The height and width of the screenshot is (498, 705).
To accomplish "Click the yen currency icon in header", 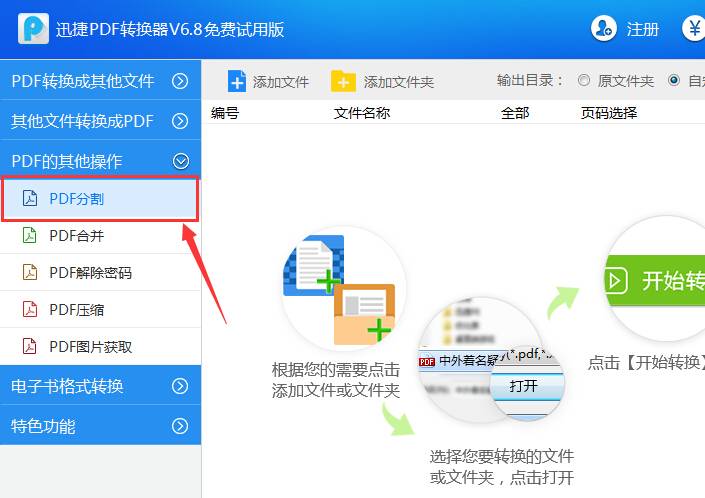I will pyautogui.click(x=693, y=29).
